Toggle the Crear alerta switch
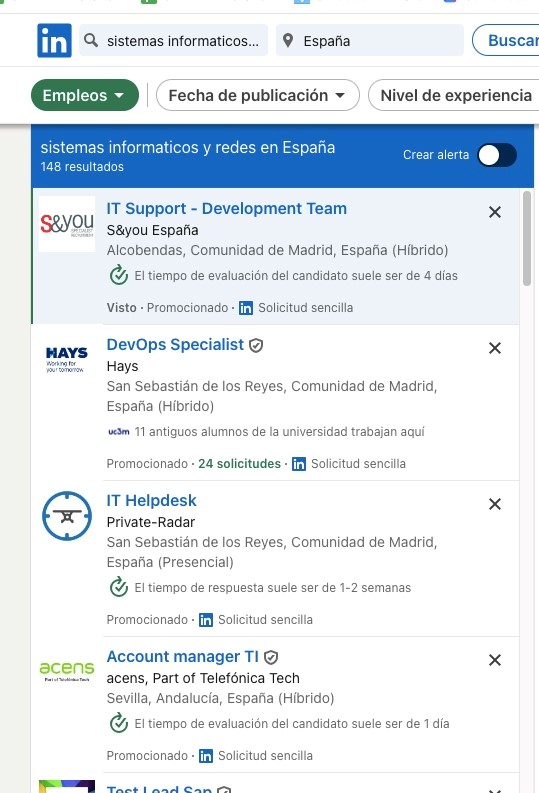Viewport: 539px width, 793px height. pos(497,155)
